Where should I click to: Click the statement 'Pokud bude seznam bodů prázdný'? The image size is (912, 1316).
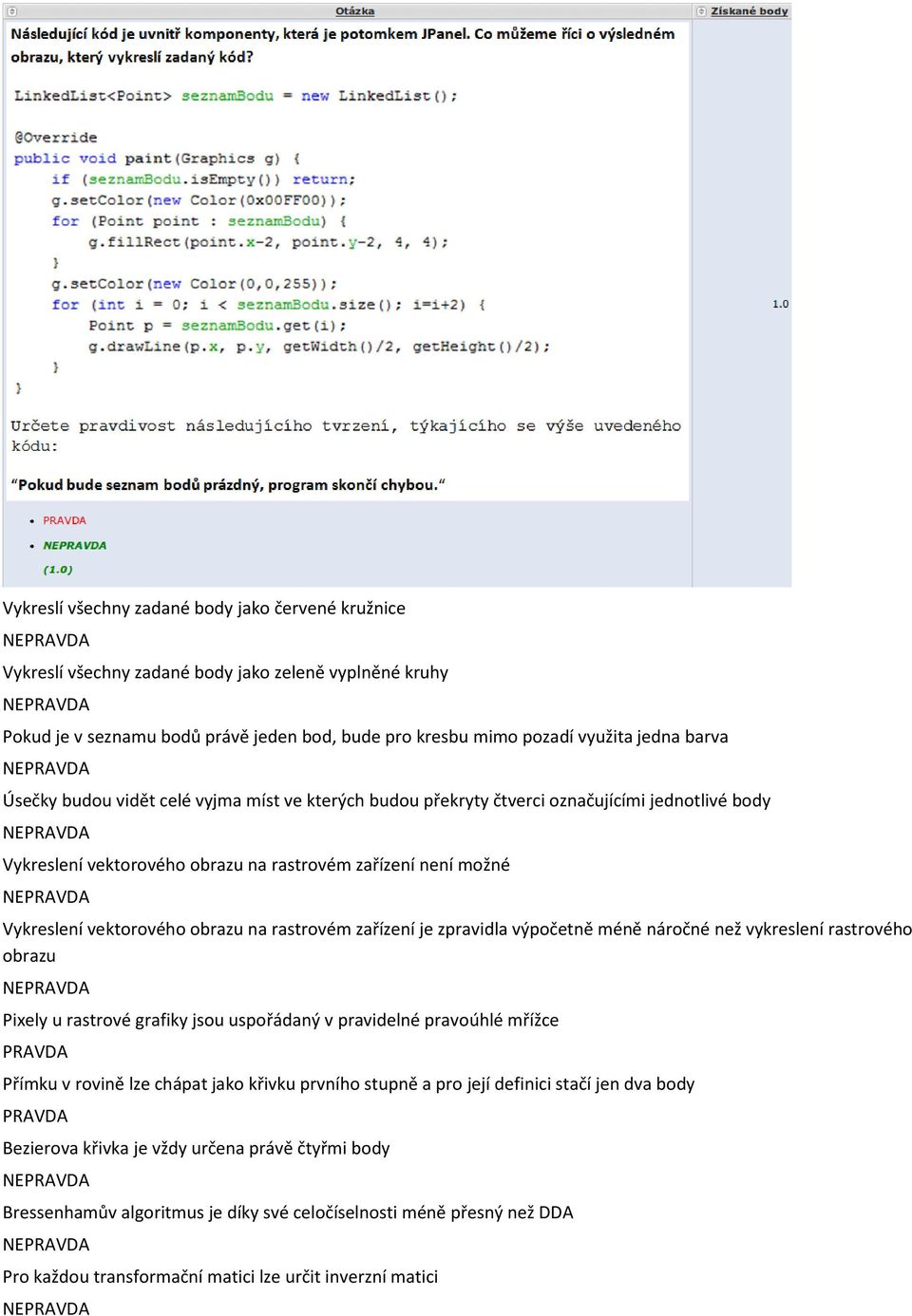tap(228, 484)
